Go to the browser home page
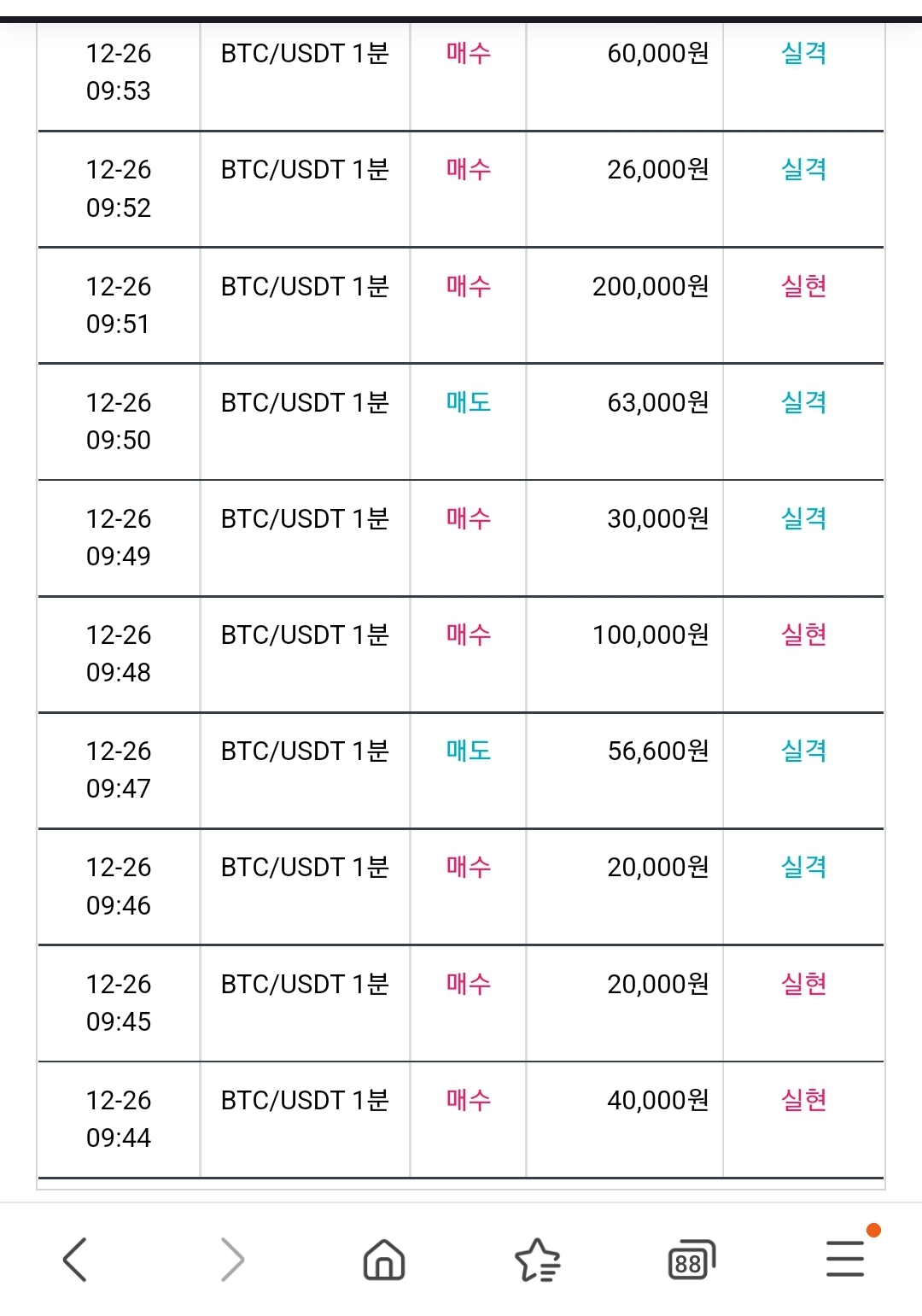 [384, 1260]
